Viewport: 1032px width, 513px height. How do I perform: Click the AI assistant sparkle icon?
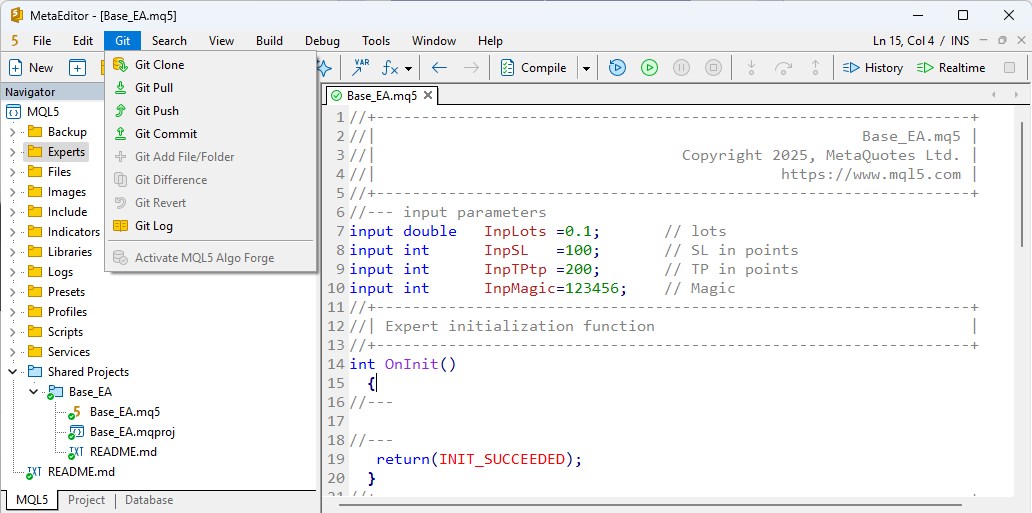[x=324, y=67]
